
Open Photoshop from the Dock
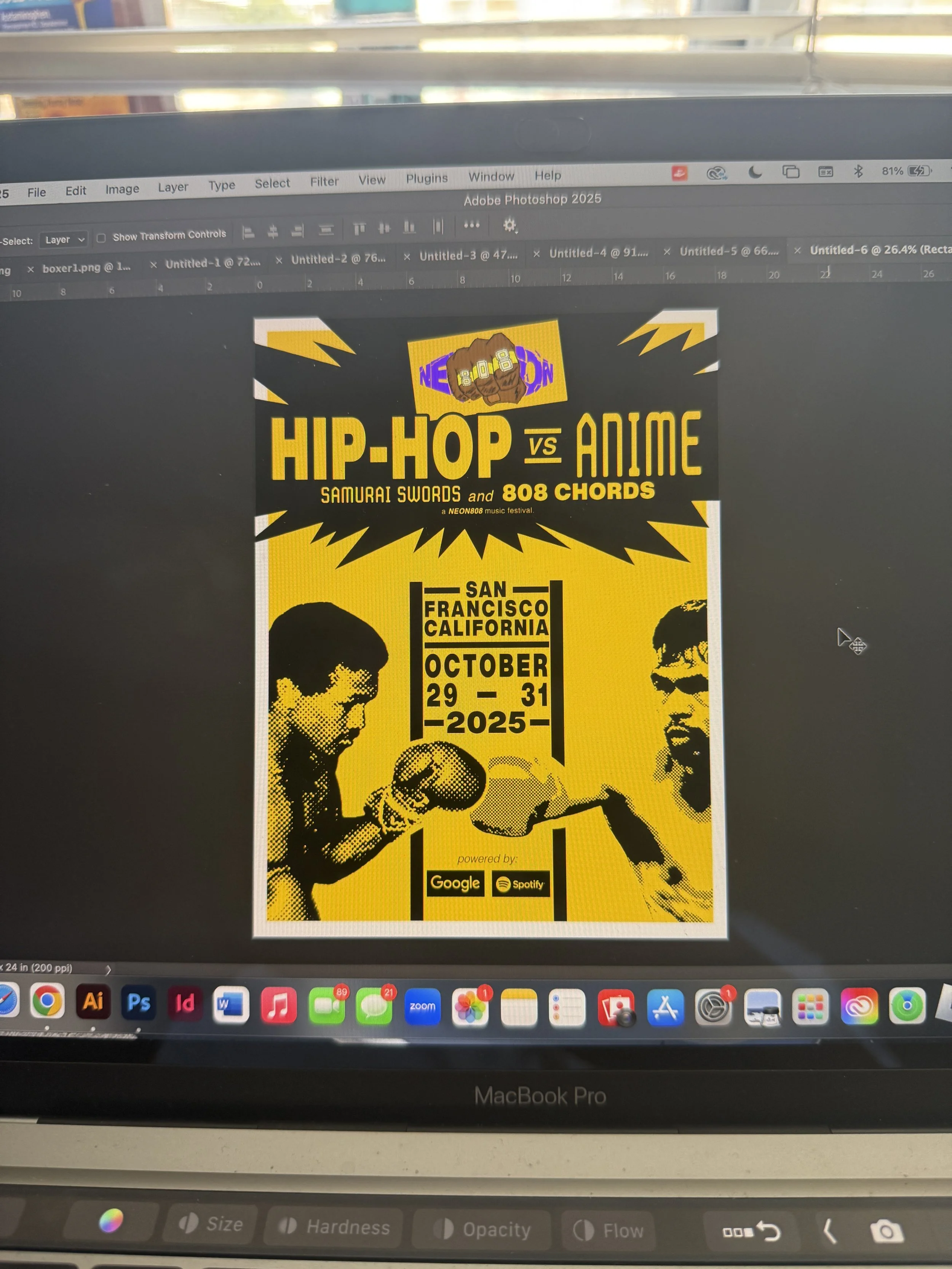[139, 1003]
